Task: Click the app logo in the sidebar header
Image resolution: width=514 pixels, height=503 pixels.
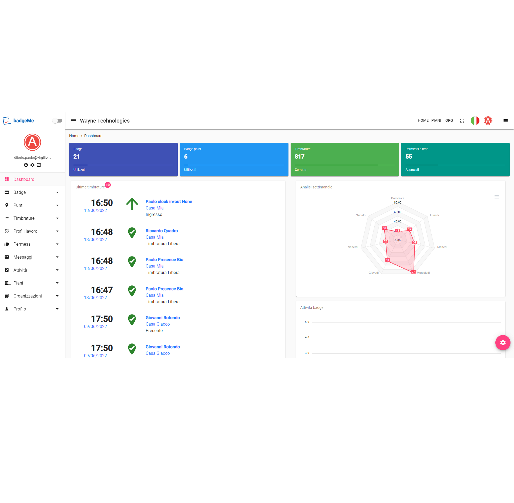Action: 19,121
